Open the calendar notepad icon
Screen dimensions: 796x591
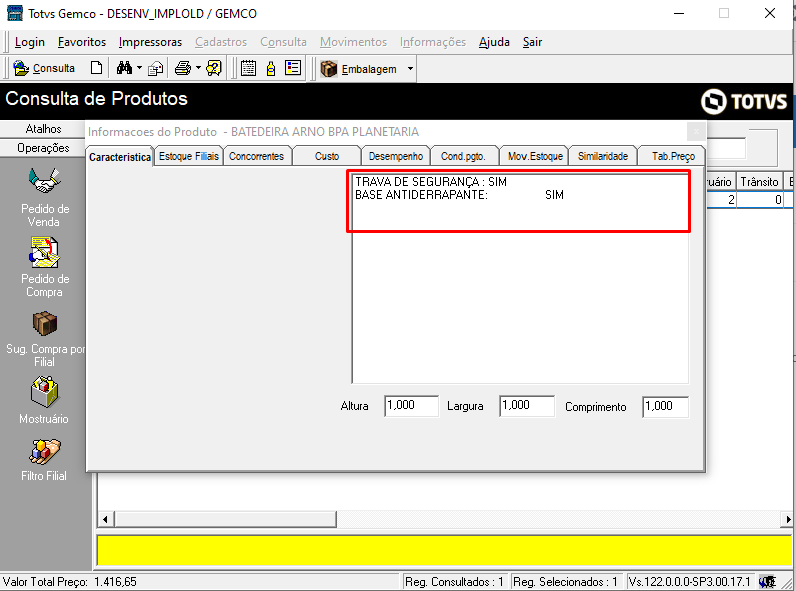(x=248, y=68)
